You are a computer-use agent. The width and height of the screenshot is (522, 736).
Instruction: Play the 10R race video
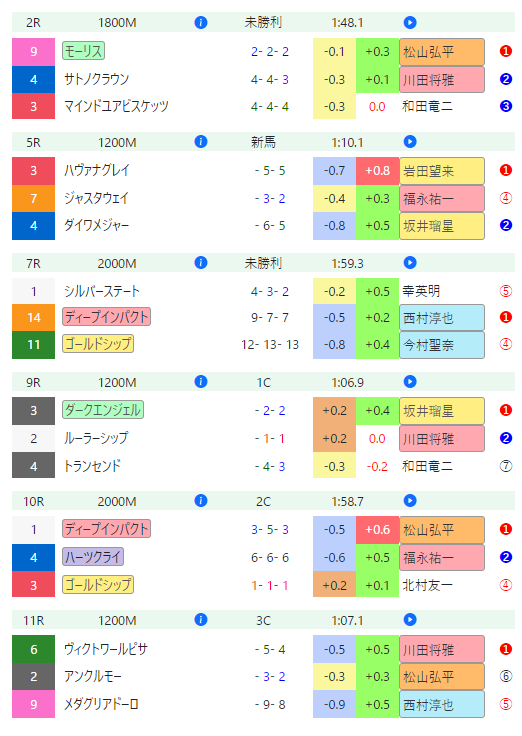(410, 501)
